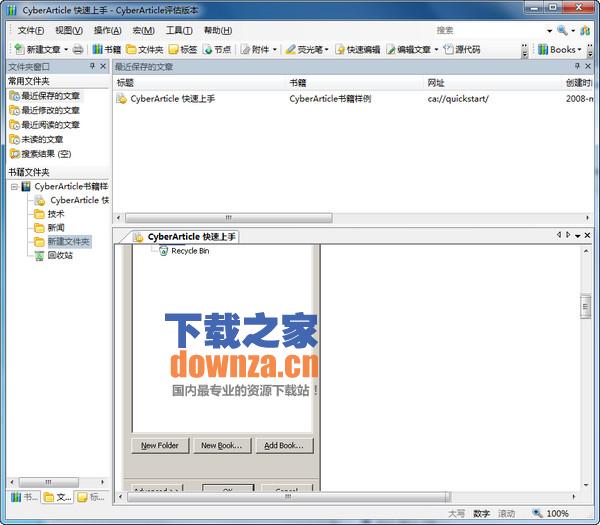Select the CyberArticle 快 article tree node

pyautogui.click(x=72, y=200)
